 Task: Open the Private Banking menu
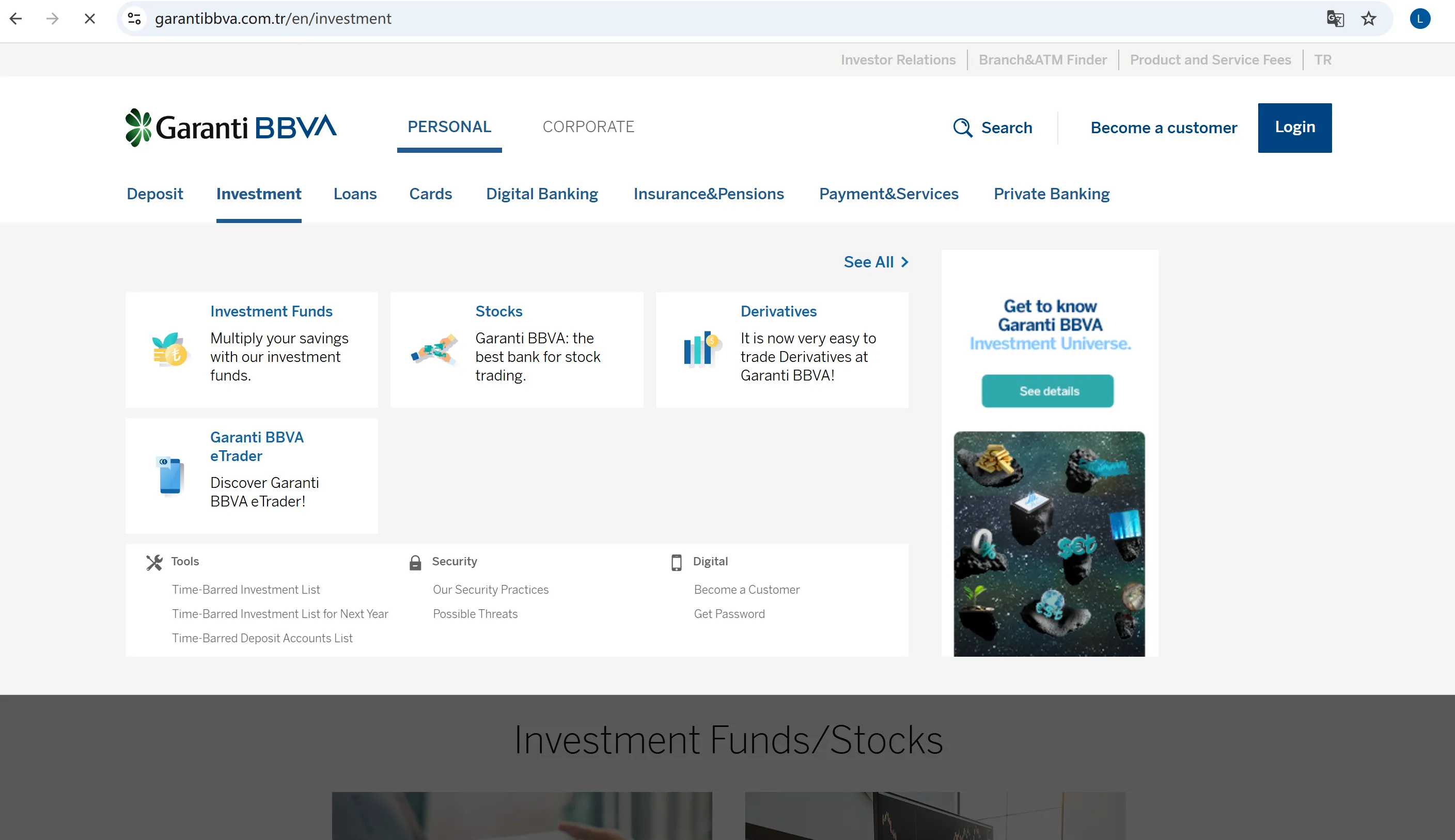(x=1052, y=194)
